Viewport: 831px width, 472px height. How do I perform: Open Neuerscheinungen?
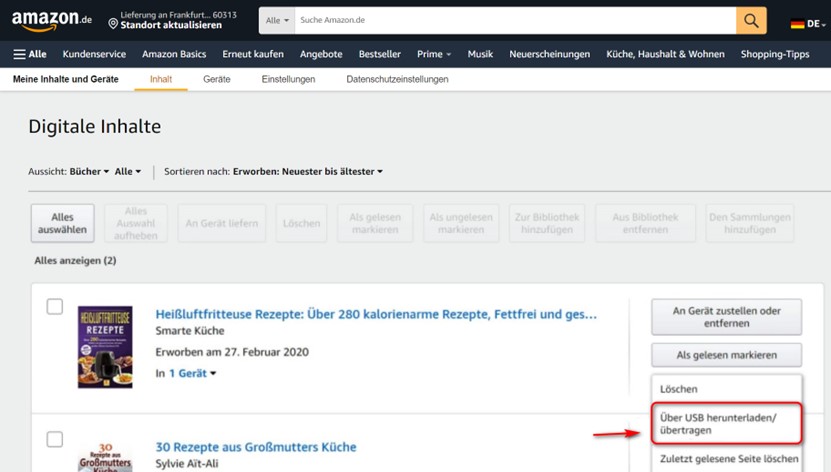[x=550, y=54]
